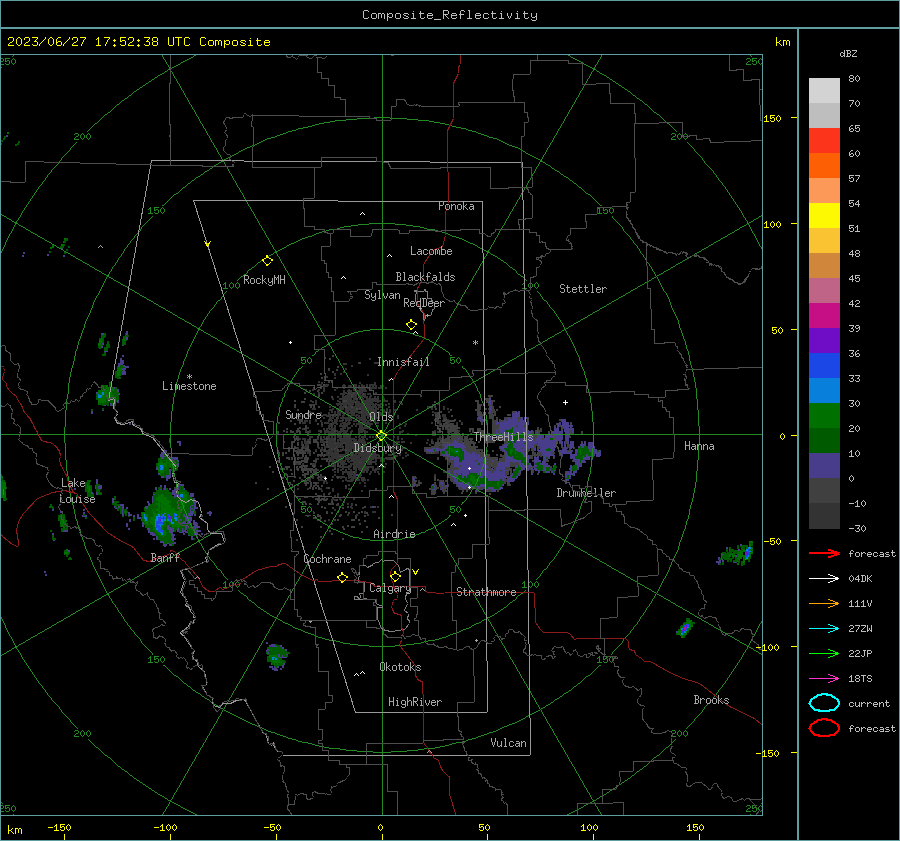Click the white plus marker northwest of Drumheller
This screenshot has height=841, width=900.
point(565,402)
